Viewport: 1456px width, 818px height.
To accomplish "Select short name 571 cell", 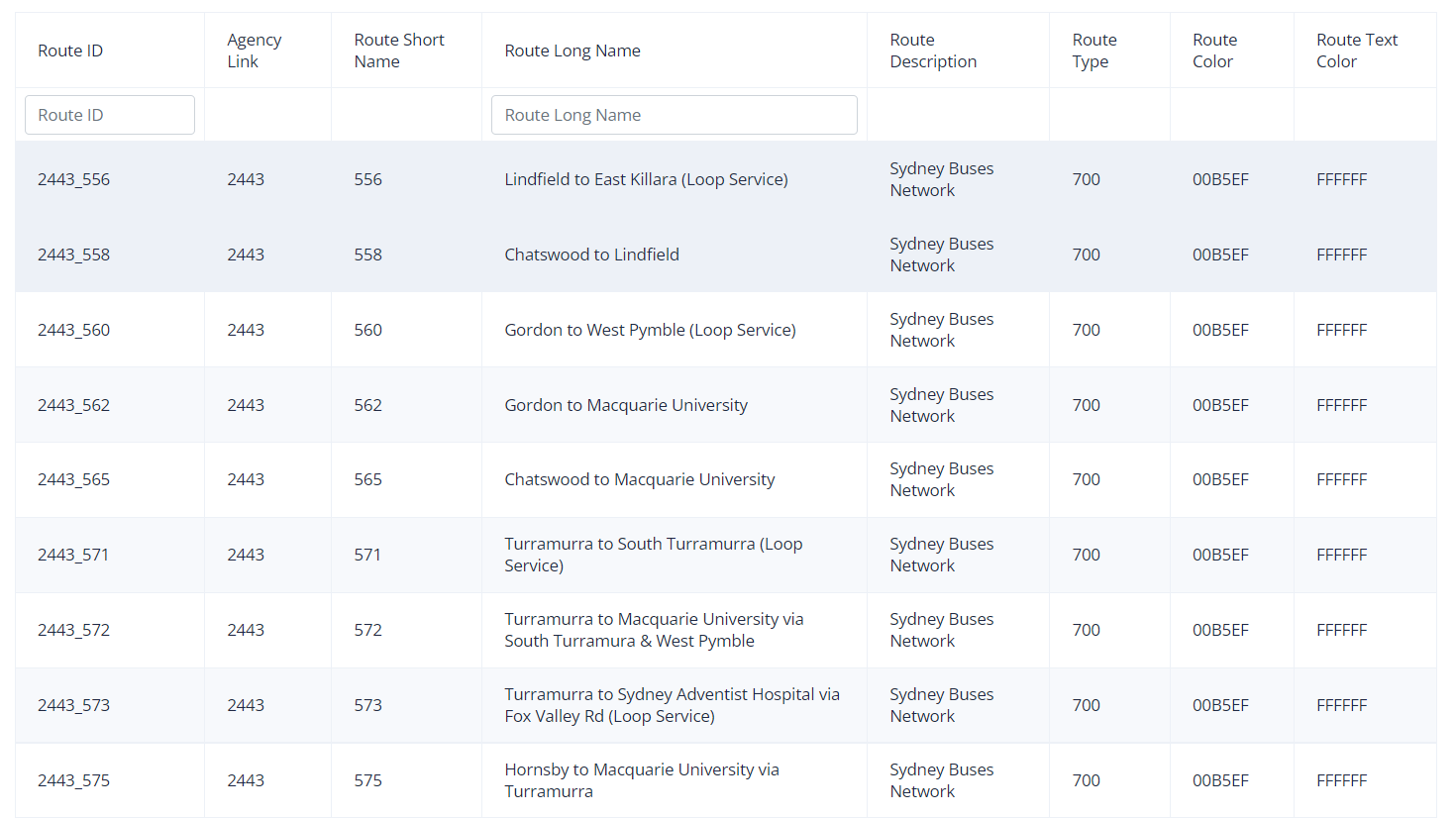I will coord(367,555).
